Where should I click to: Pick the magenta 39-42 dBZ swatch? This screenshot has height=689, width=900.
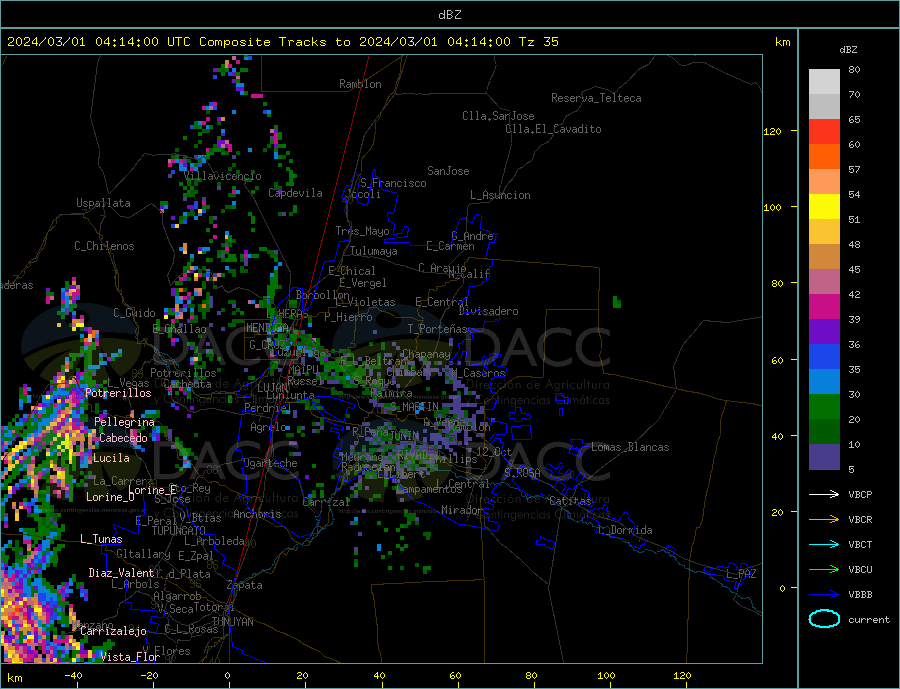824,307
